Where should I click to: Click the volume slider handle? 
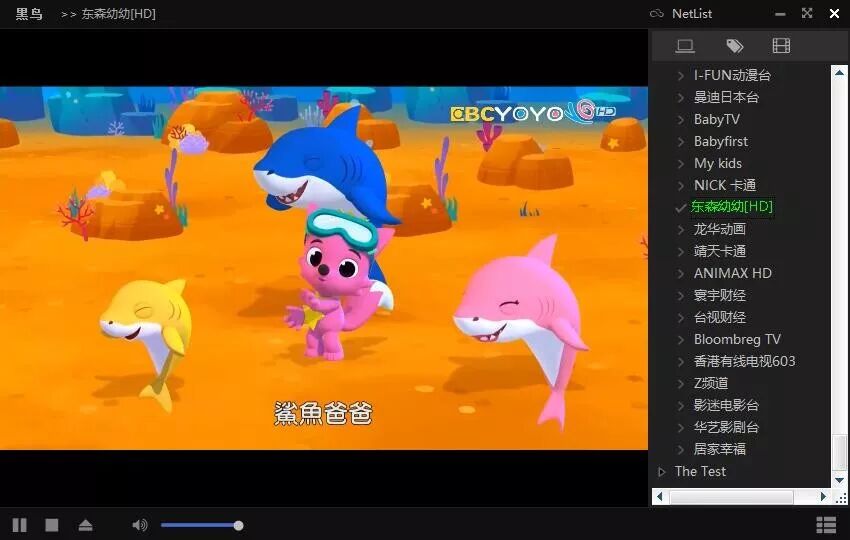coord(239,525)
